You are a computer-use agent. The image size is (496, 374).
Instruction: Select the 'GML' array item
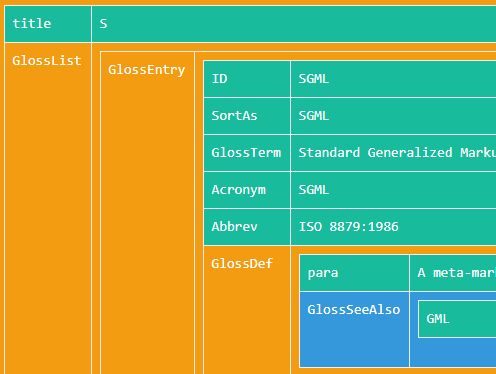tap(457, 319)
